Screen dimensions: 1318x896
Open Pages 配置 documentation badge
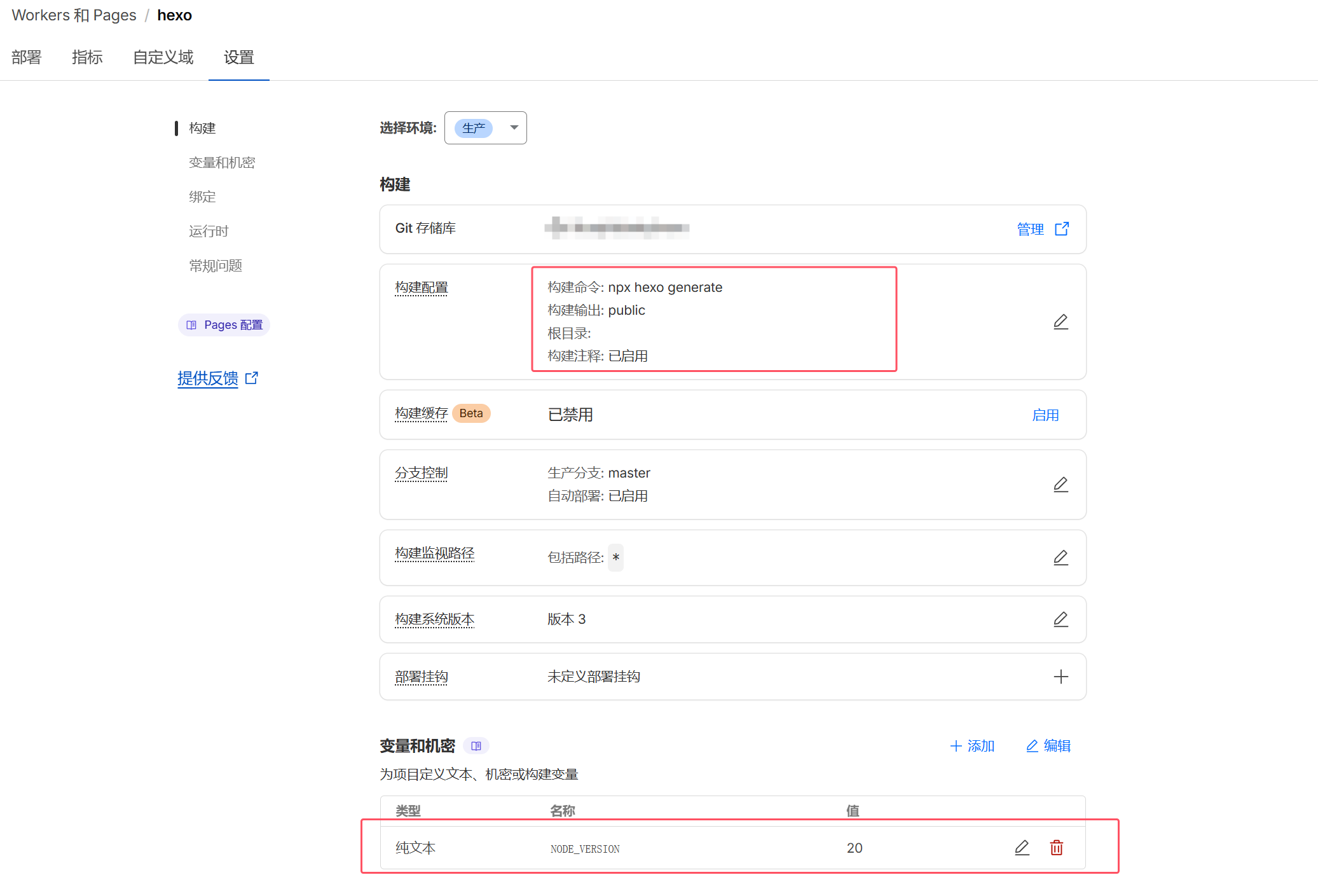(x=224, y=325)
